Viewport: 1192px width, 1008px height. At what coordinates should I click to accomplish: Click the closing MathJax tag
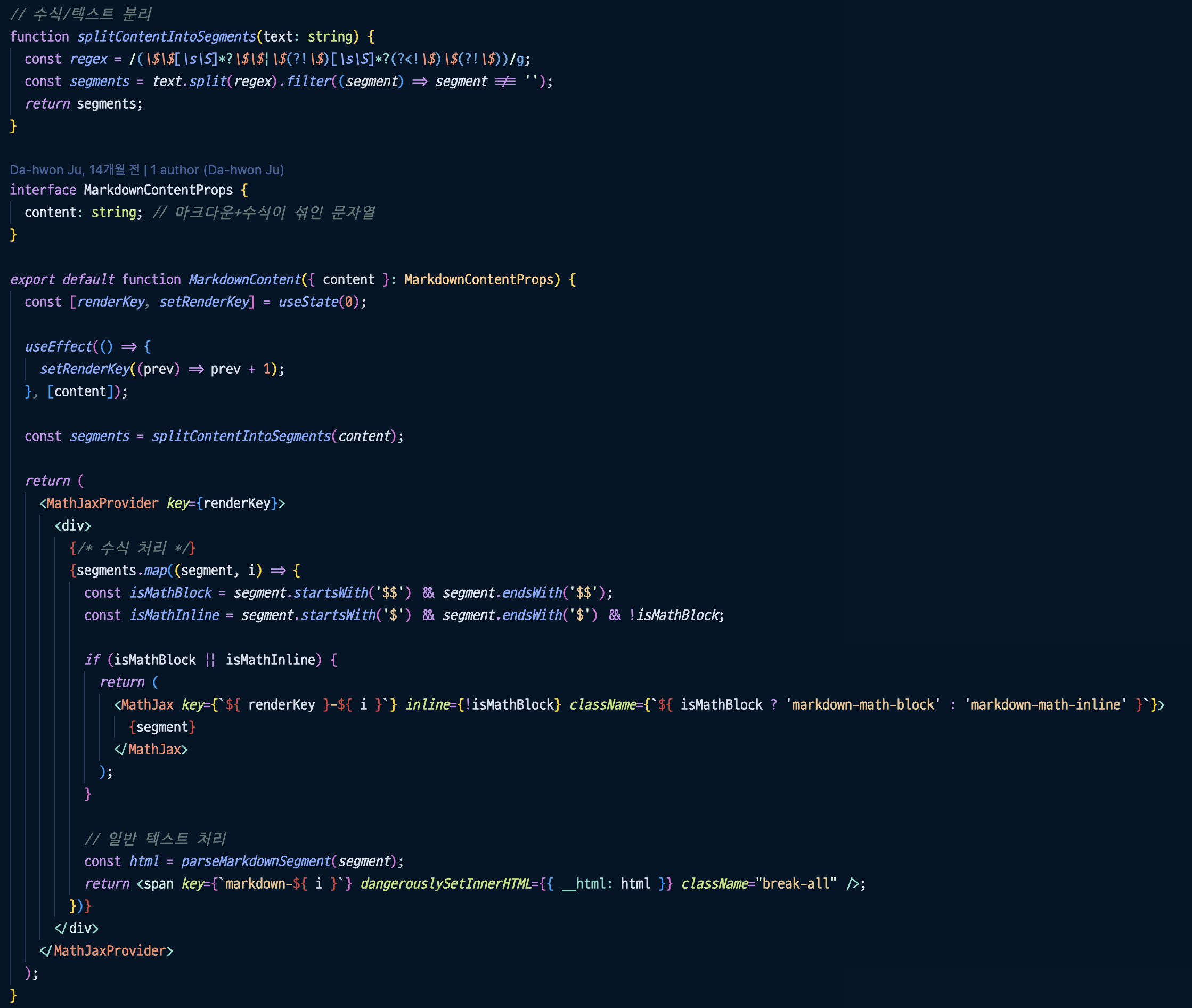[153, 749]
